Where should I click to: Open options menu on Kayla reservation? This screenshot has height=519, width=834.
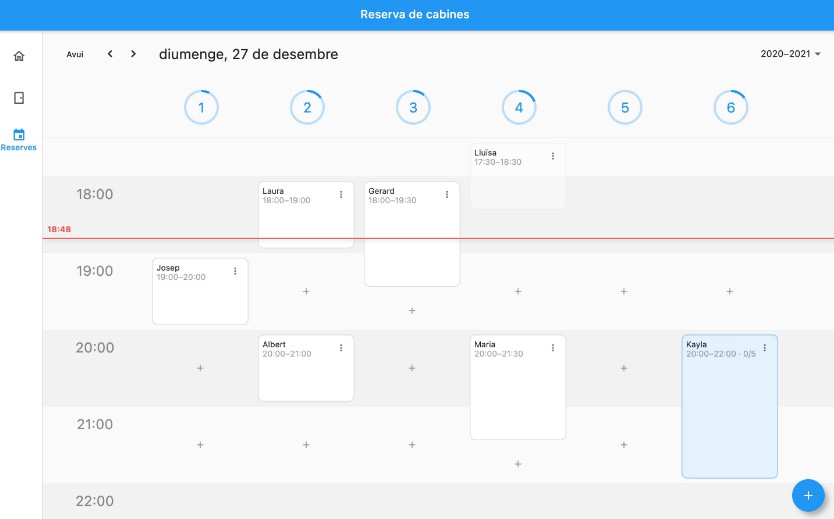click(x=765, y=348)
